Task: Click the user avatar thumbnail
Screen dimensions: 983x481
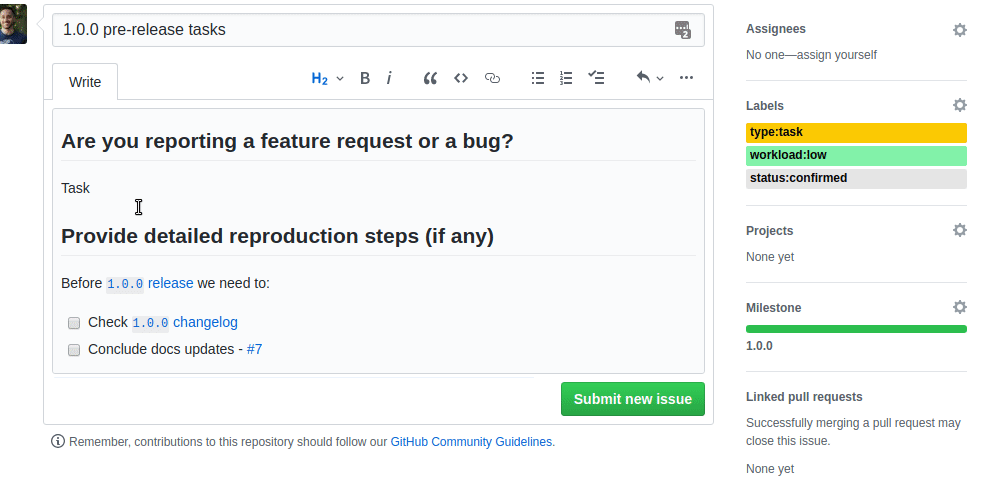Action: coord(13,24)
